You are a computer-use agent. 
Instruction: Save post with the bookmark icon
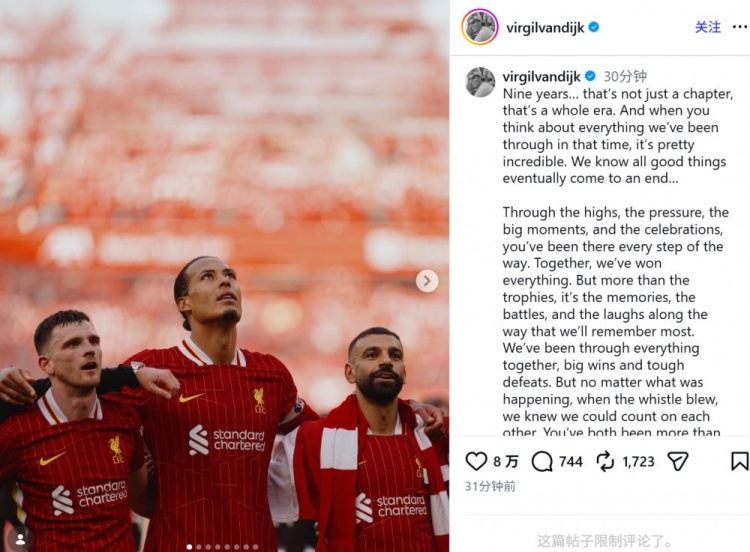tap(739, 461)
